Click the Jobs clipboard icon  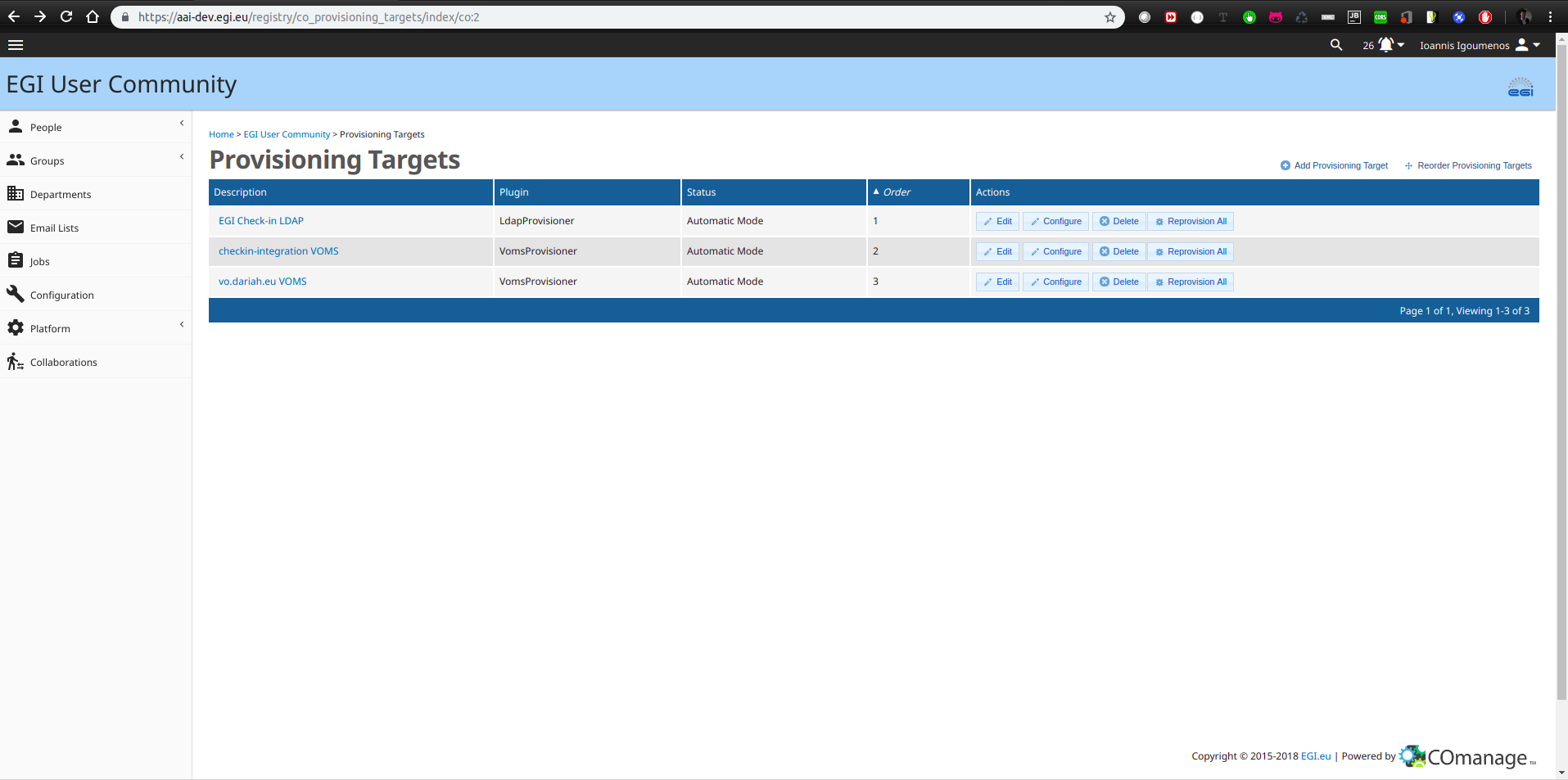pyautogui.click(x=16, y=260)
